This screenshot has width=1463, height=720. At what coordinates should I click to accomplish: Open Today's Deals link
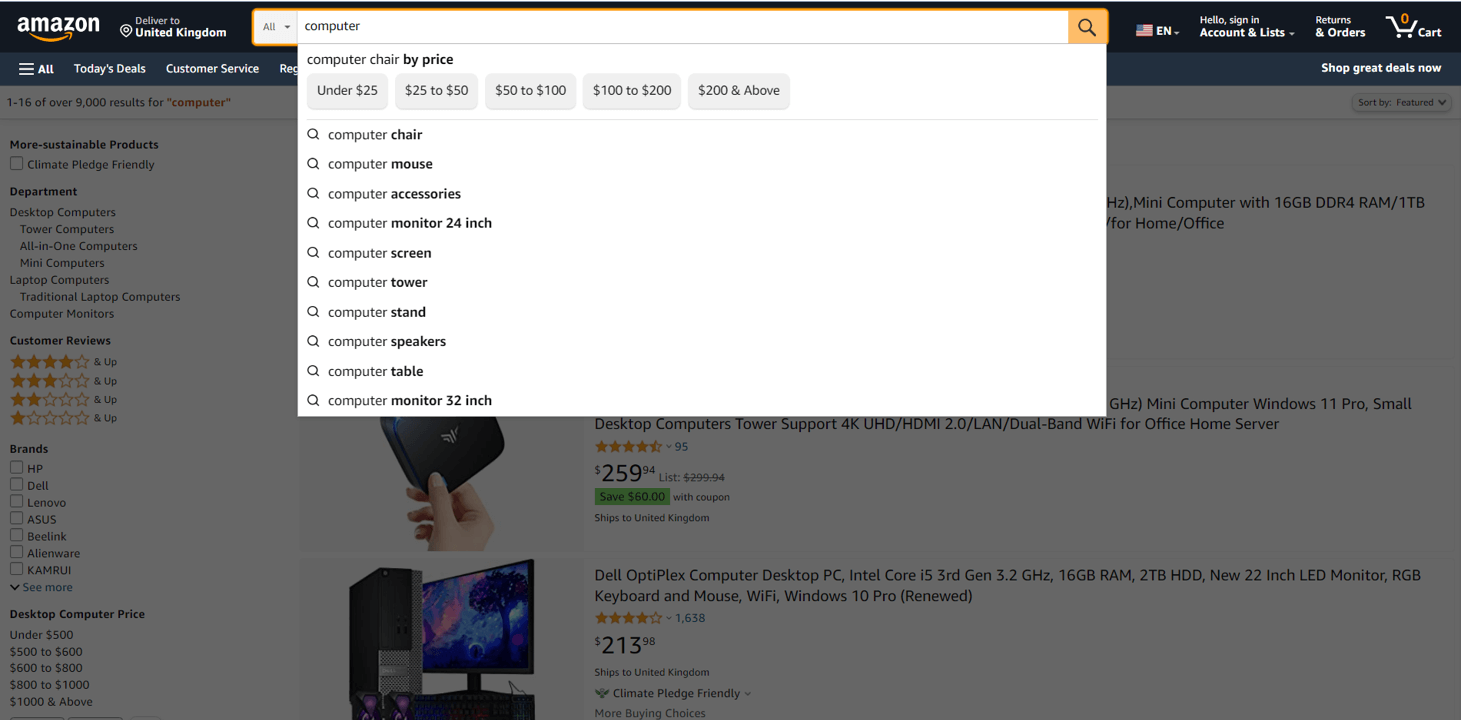click(109, 69)
